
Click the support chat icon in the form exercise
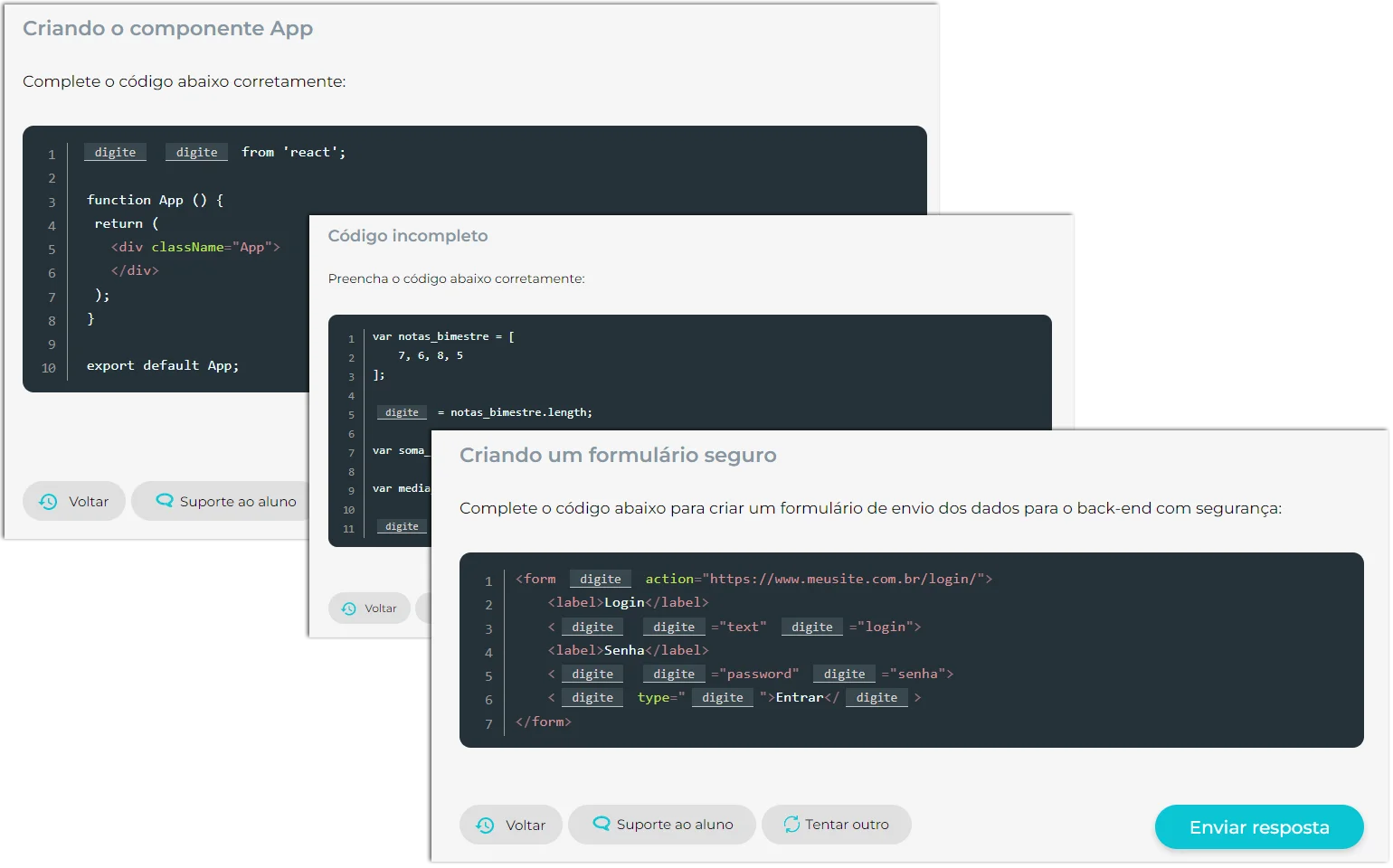click(602, 824)
